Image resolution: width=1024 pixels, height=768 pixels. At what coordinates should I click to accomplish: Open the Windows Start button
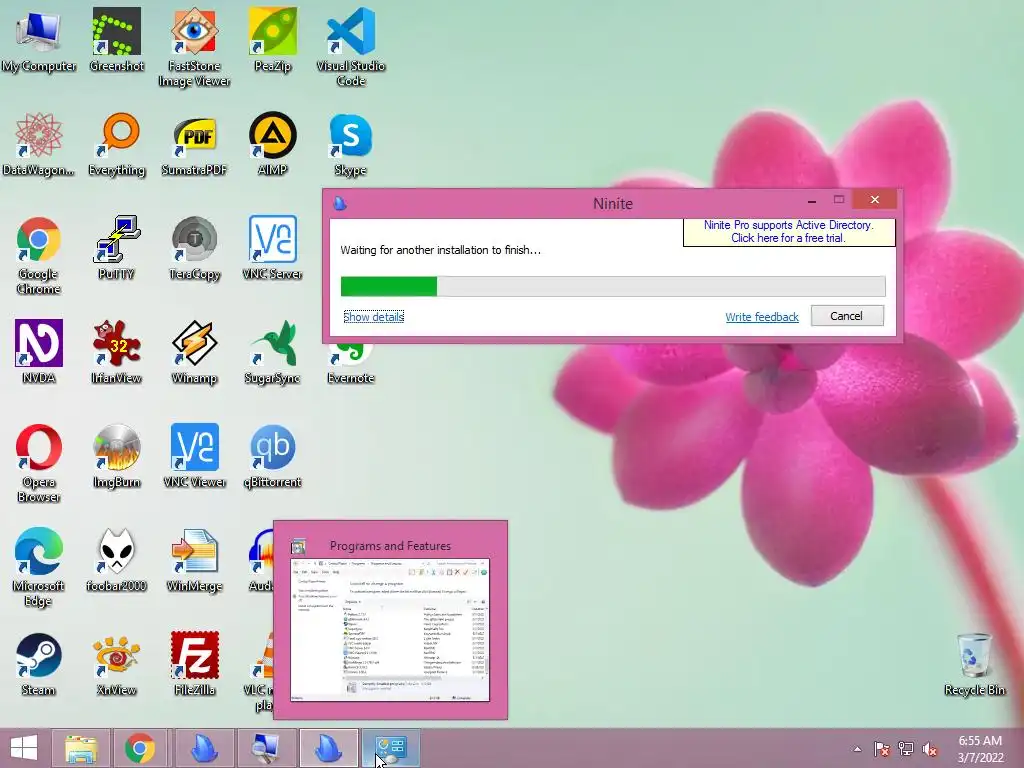[24, 748]
